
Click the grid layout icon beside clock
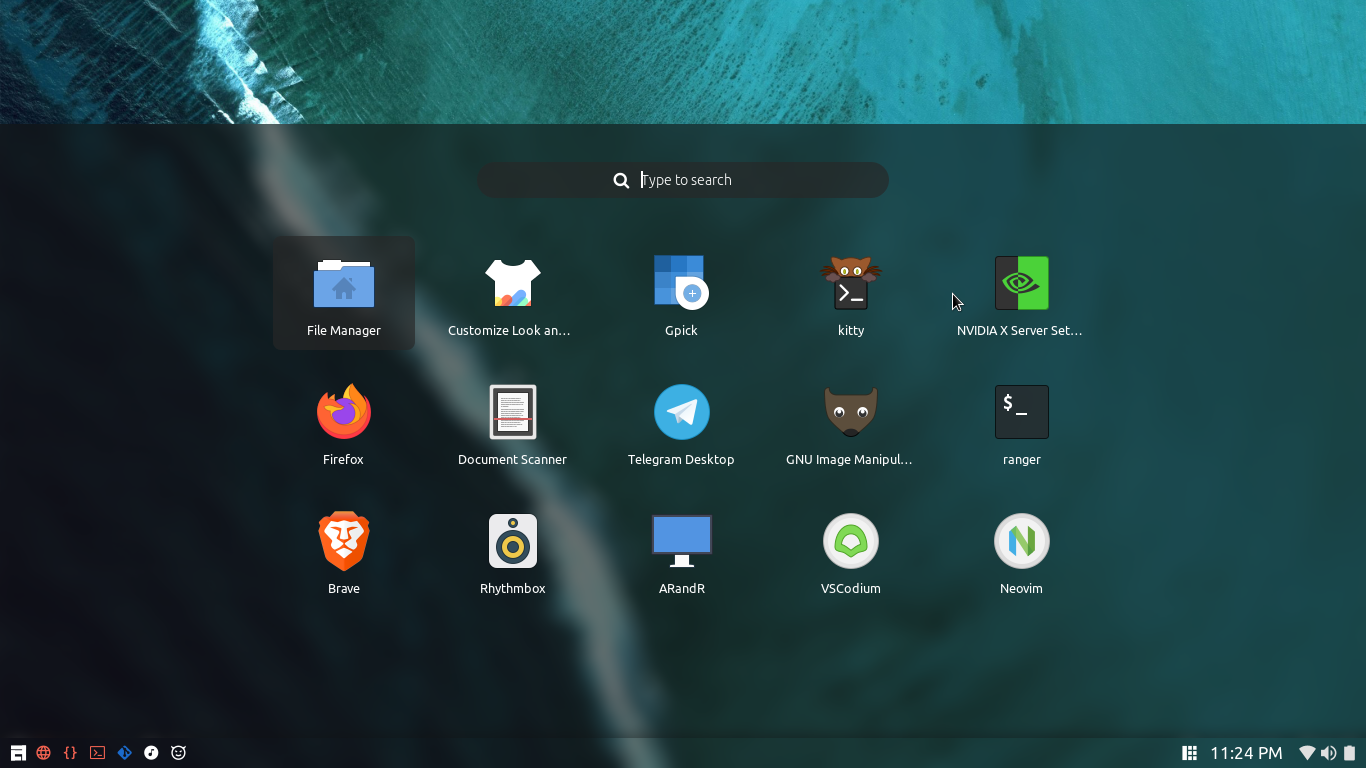click(1189, 753)
